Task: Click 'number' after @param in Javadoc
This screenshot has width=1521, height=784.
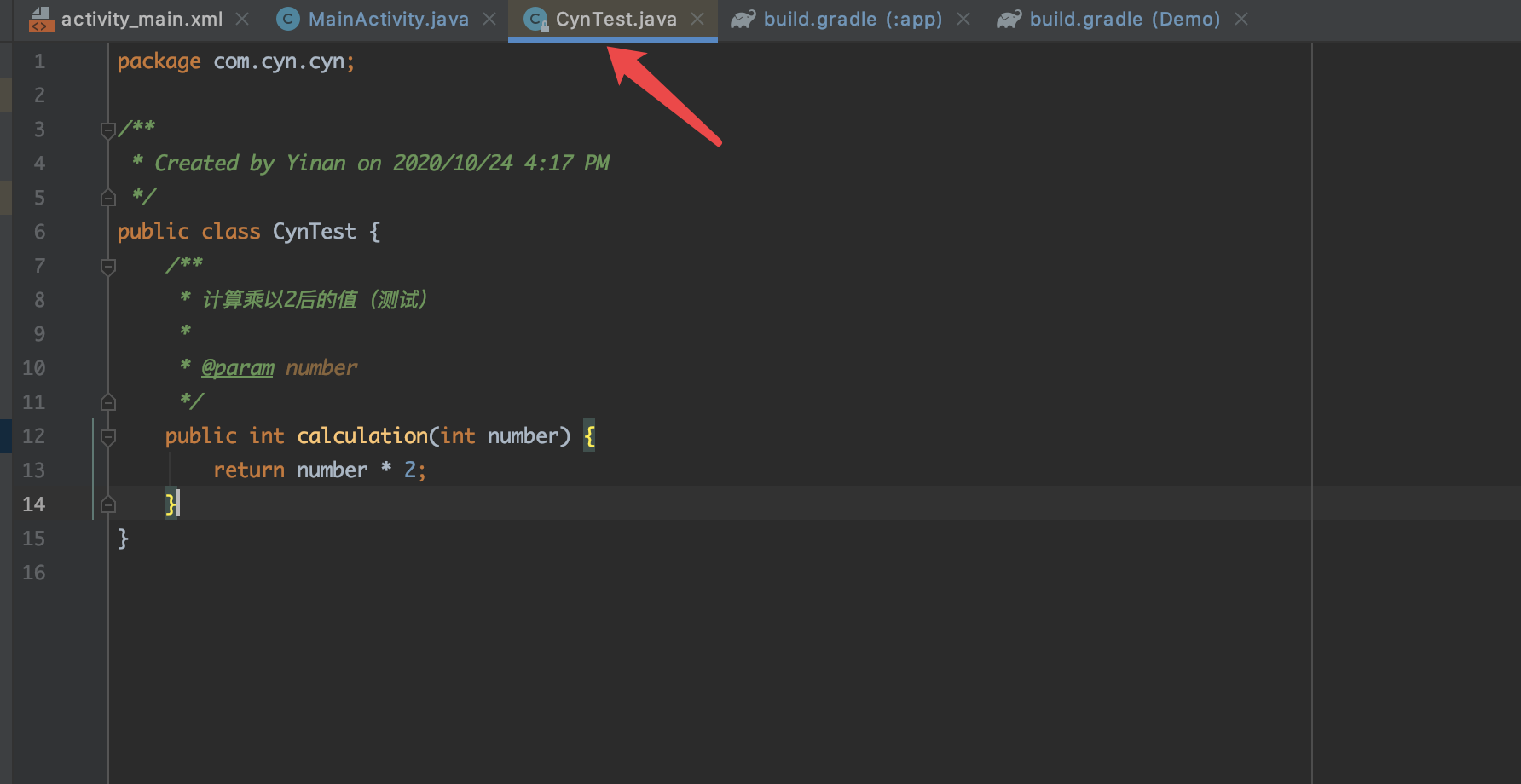Action: pos(321,367)
